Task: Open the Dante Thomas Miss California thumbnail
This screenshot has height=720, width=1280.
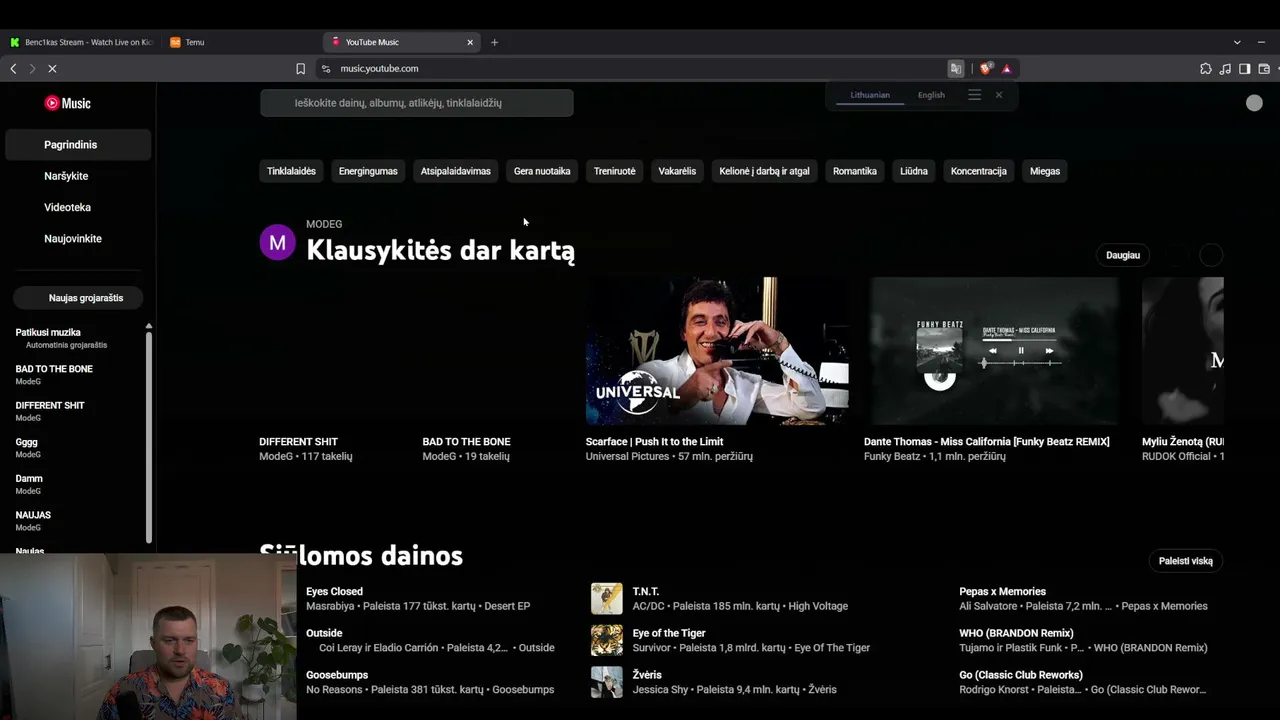Action: 995,351
